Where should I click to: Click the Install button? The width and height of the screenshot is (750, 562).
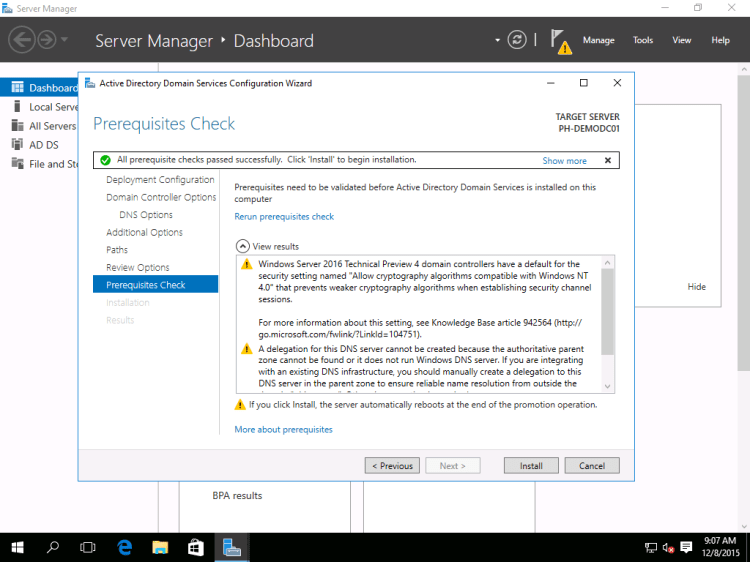tap(531, 465)
